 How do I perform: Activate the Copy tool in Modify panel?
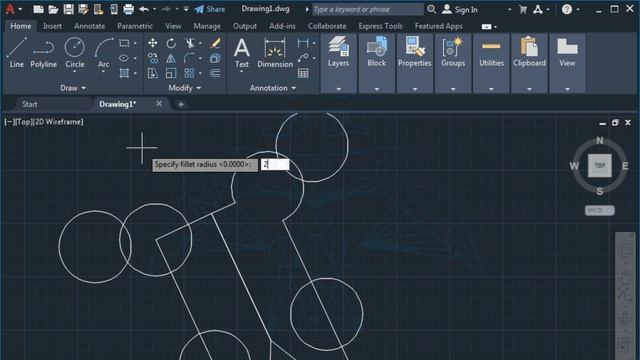tap(153, 58)
